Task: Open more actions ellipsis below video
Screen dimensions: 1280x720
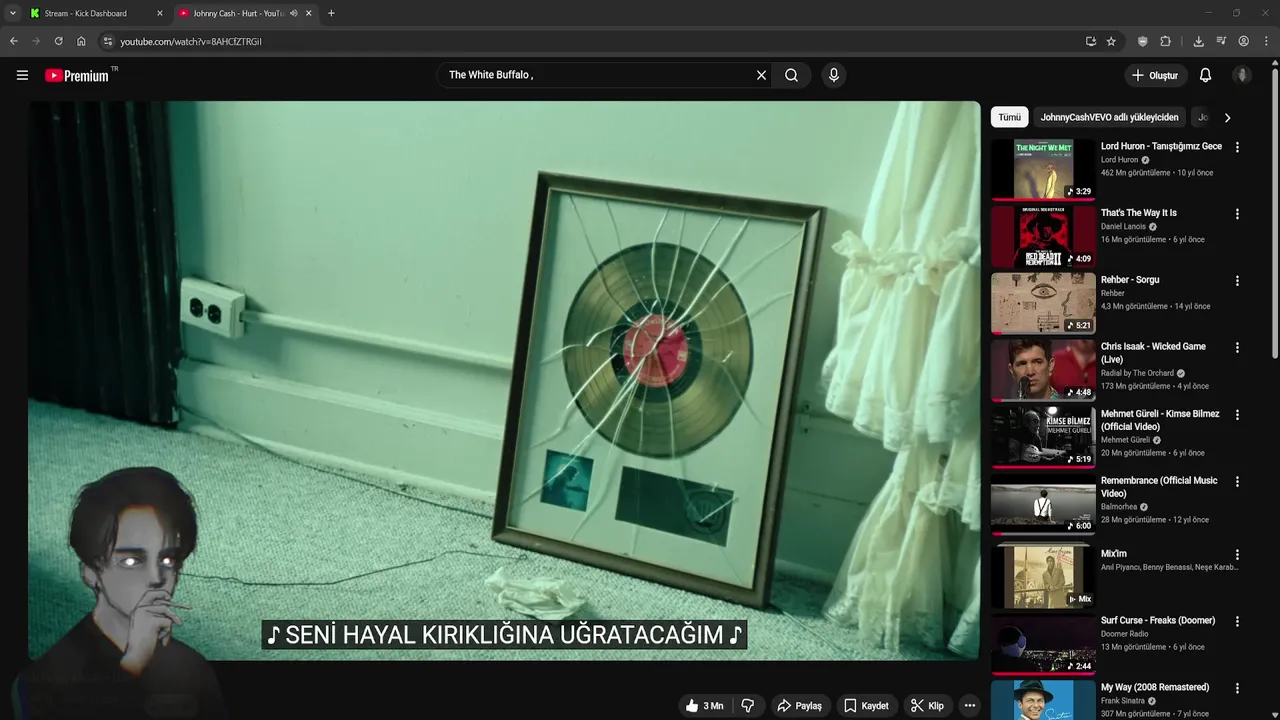Action: (x=969, y=706)
